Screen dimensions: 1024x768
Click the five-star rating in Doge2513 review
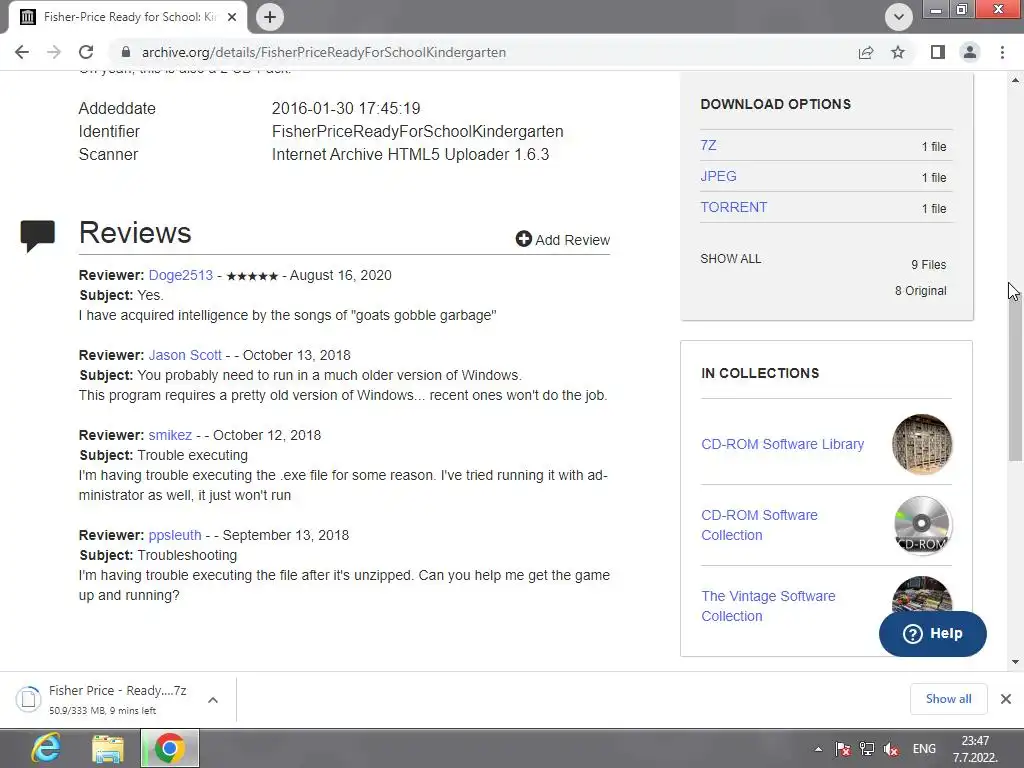(x=252, y=276)
